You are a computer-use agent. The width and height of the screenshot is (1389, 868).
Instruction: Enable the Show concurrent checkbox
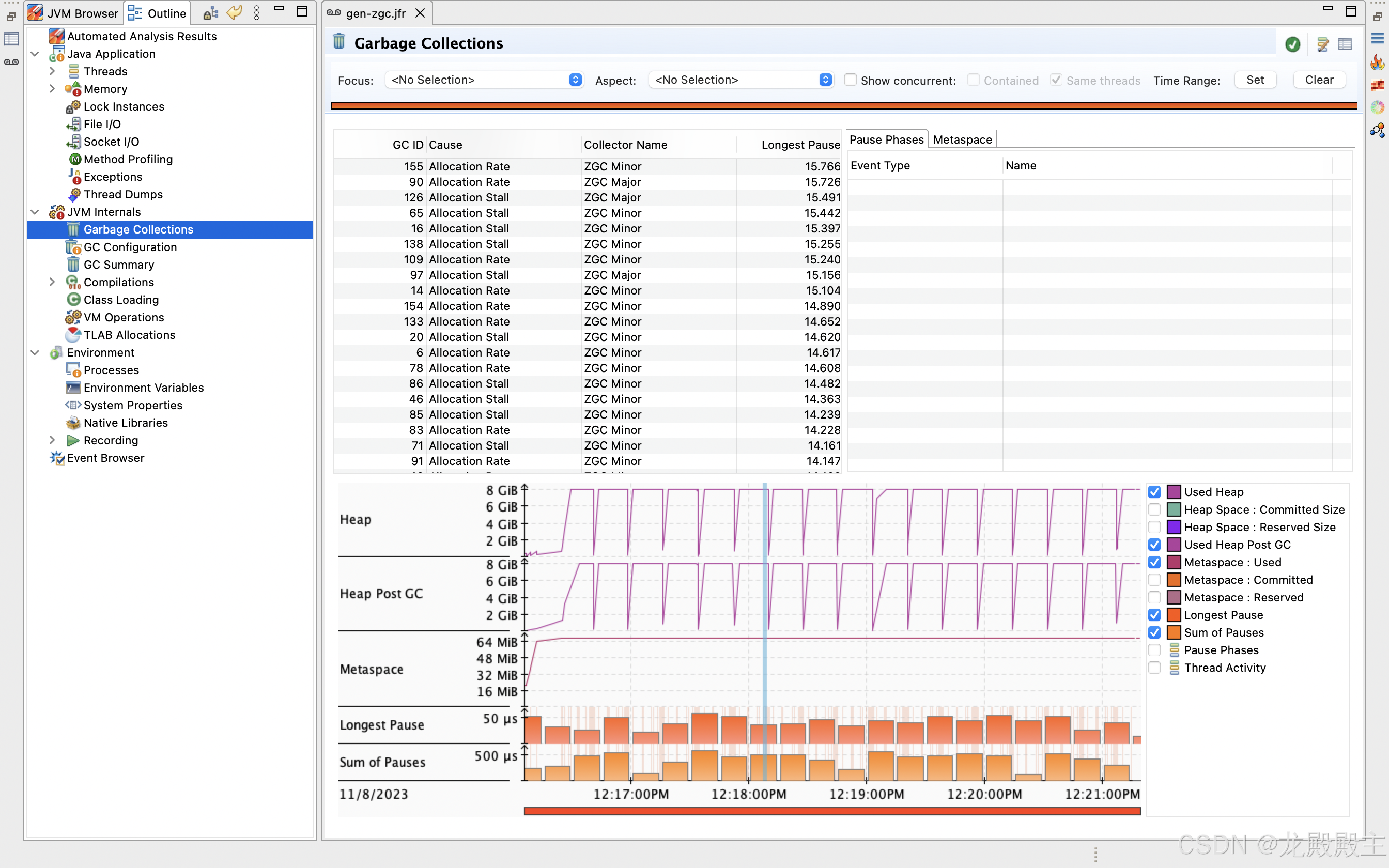[x=851, y=81]
